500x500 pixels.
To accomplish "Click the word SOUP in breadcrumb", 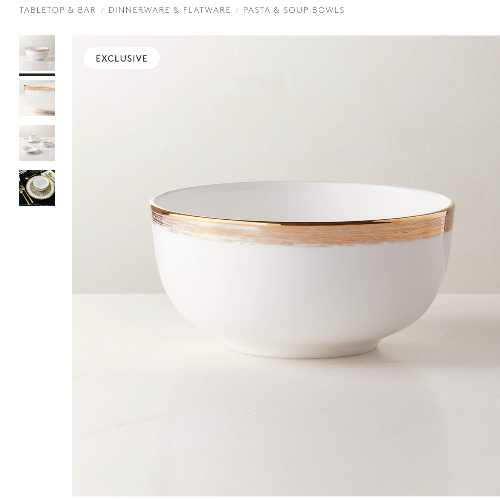I will [296, 10].
